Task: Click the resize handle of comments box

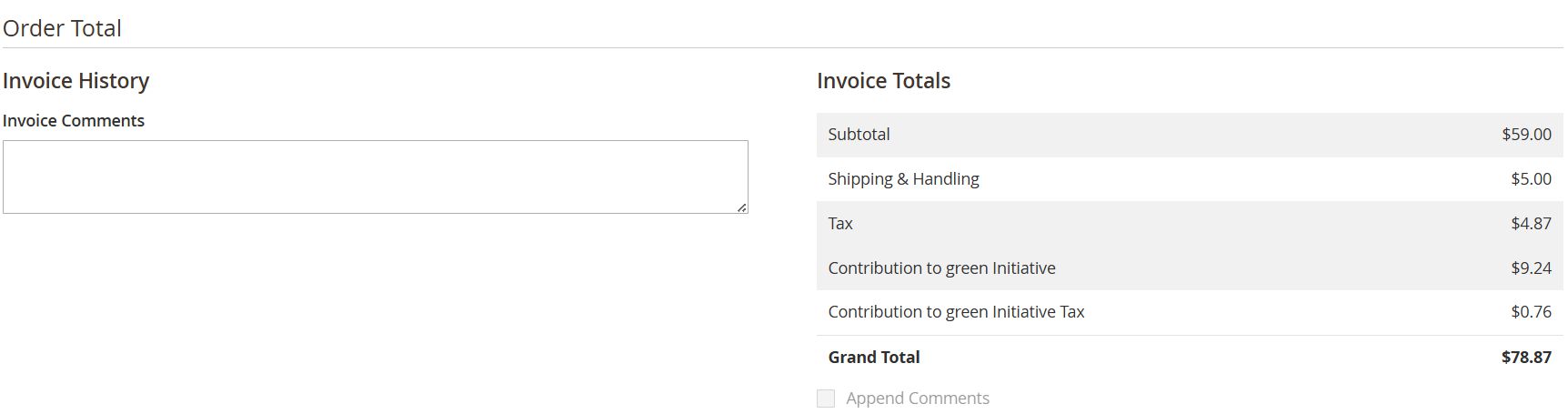Action: (742, 208)
